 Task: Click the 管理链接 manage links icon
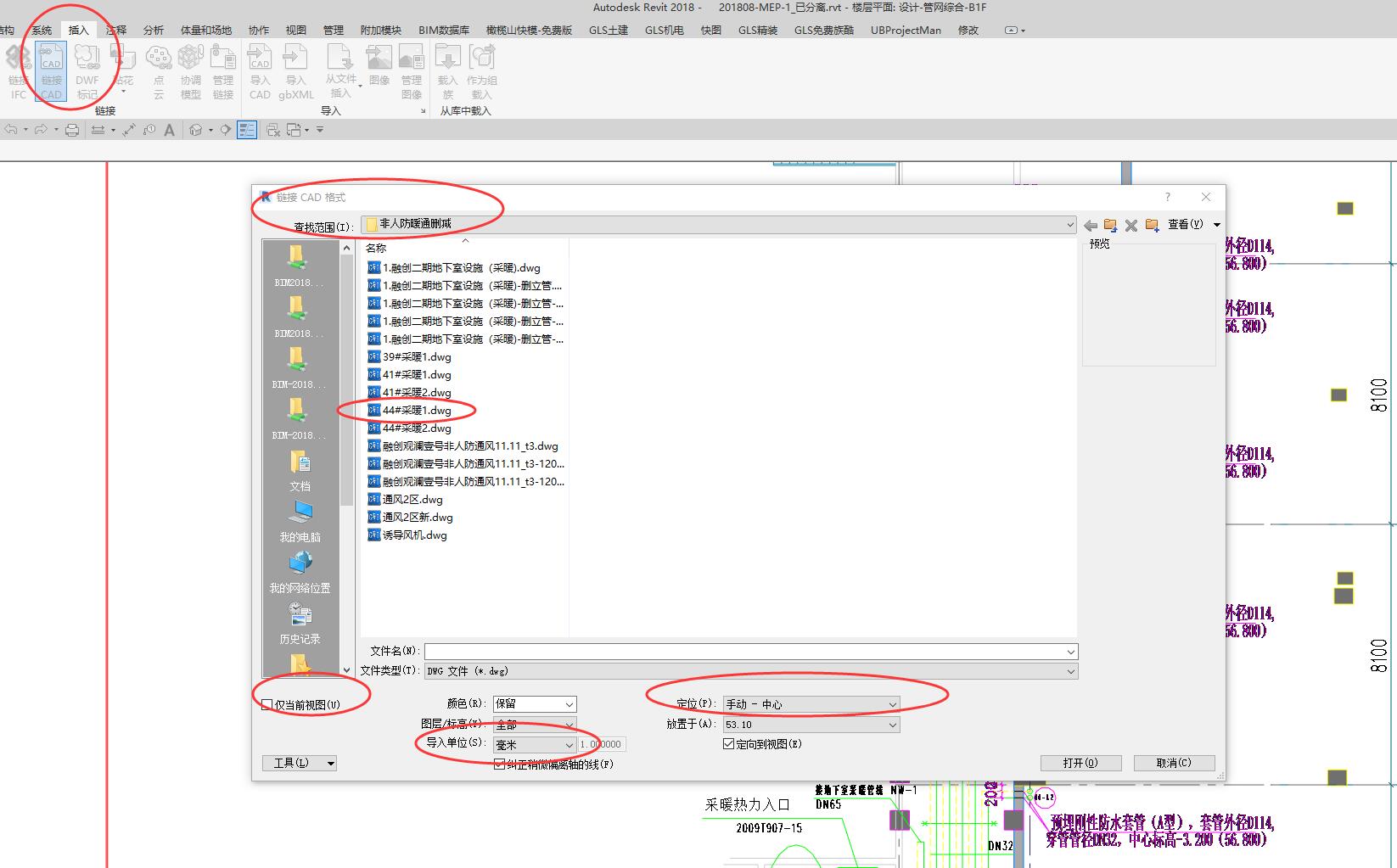pos(223,72)
